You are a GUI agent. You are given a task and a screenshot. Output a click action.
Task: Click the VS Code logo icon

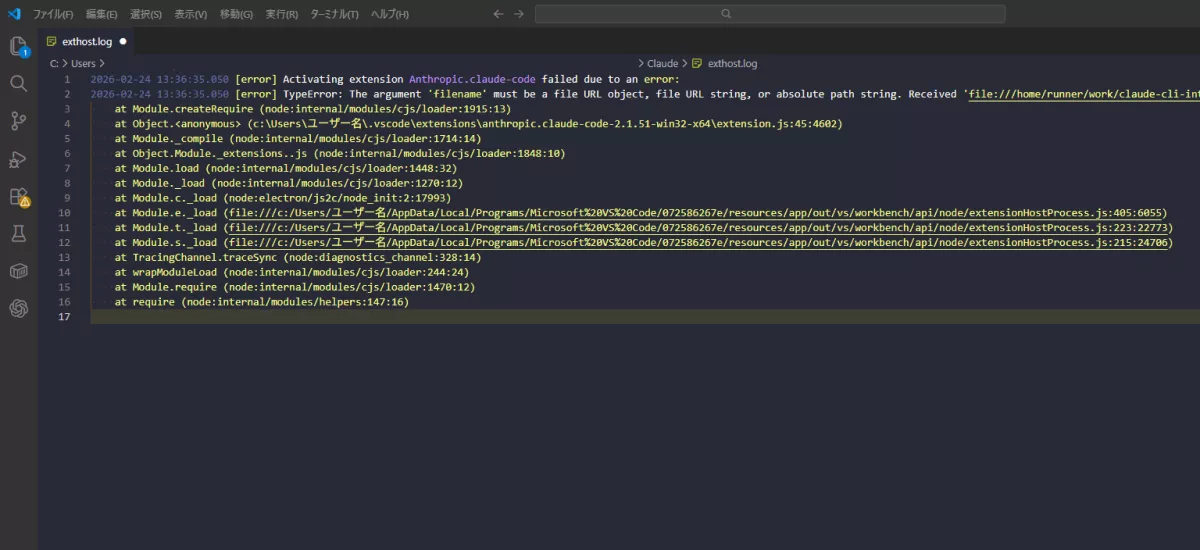click(14, 14)
